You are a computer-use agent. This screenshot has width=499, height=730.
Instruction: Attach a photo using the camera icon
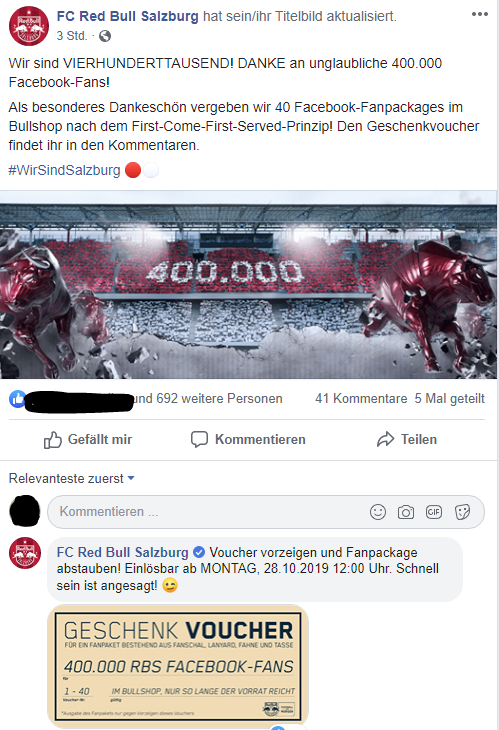point(405,512)
